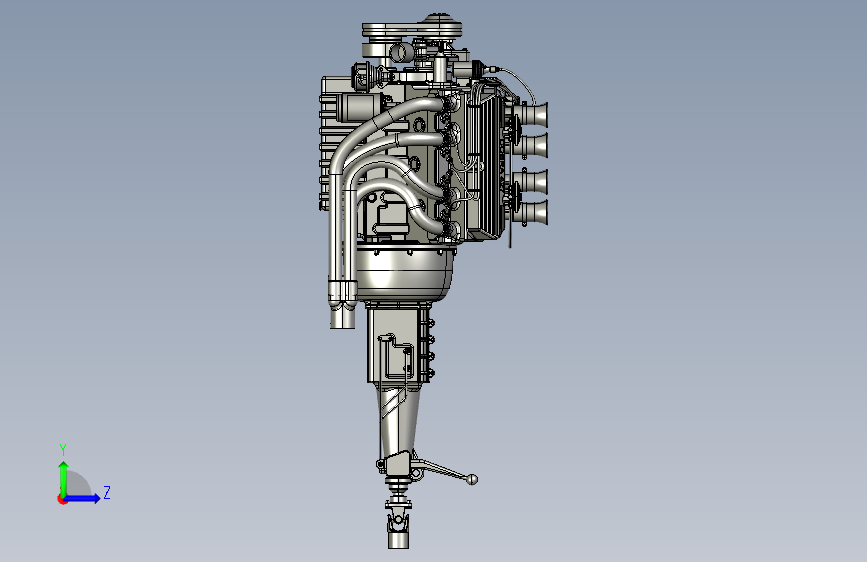Image resolution: width=867 pixels, height=562 pixels.
Task: Click the red origin of the axis triad
Action: pyautogui.click(x=62, y=499)
